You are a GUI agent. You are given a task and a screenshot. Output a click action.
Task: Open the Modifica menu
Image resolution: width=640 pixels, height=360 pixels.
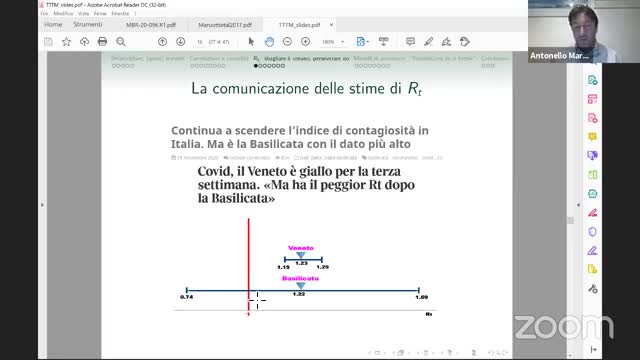pos(63,13)
